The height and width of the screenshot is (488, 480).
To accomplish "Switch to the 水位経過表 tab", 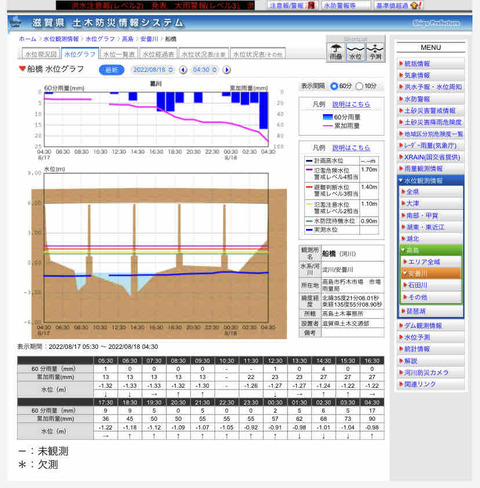I will pos(158,54).
